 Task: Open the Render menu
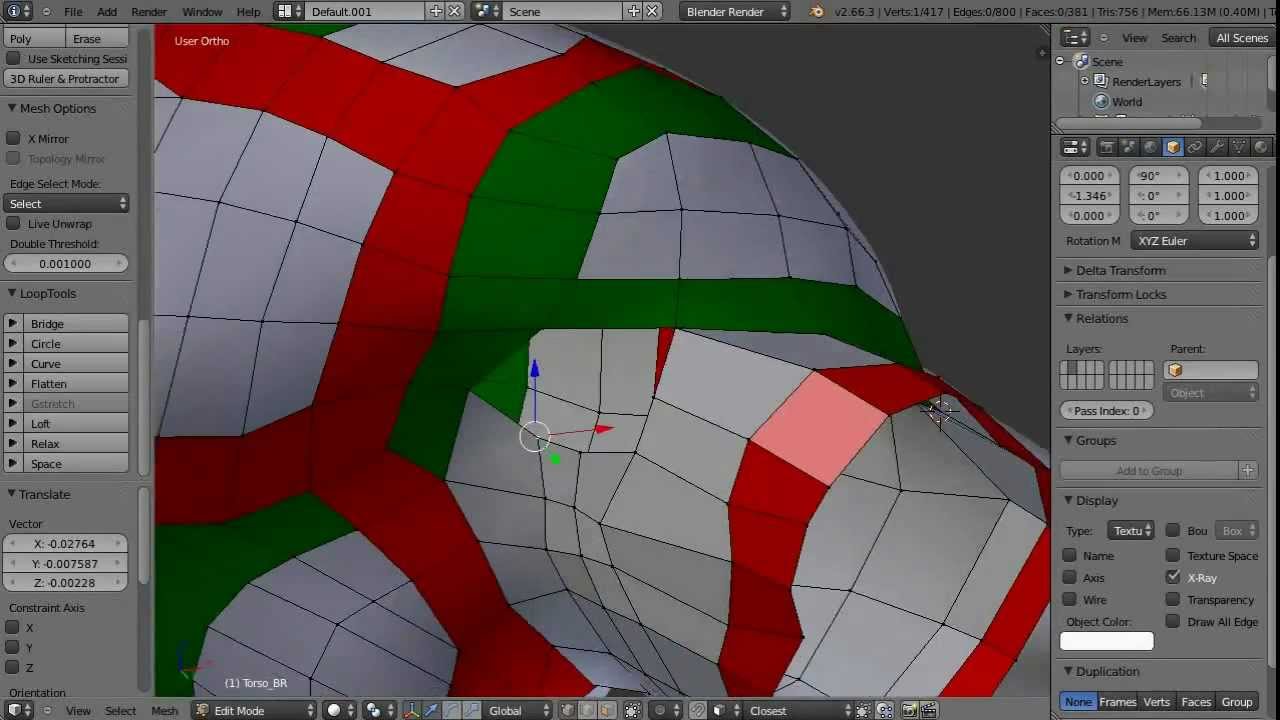(x=149, y=11)
